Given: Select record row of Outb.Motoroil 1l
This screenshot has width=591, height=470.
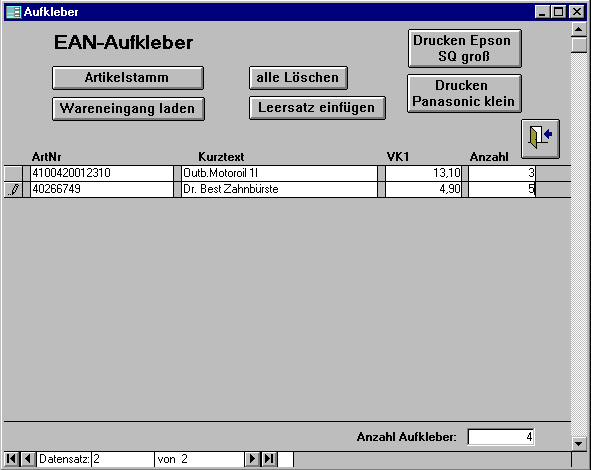Looking at the screenshot, I should point(13,173).
